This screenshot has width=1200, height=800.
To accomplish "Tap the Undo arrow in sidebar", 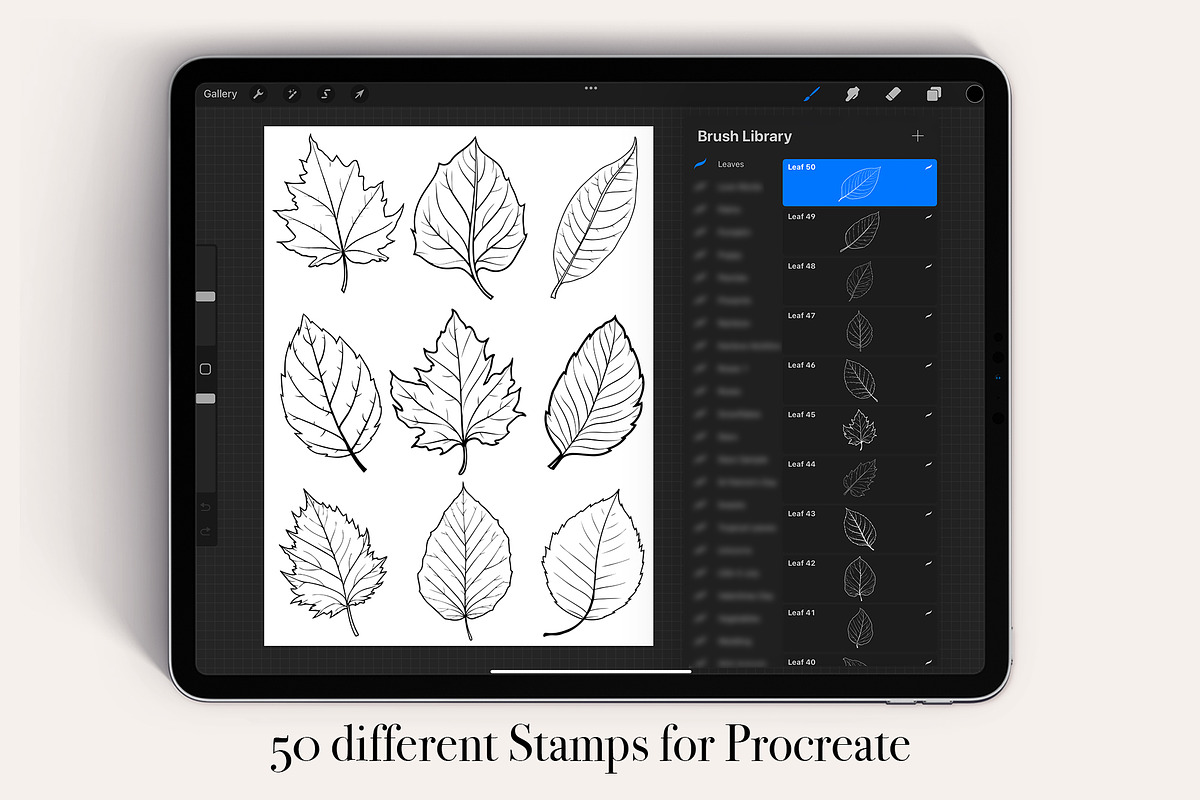I will (205, 507).
